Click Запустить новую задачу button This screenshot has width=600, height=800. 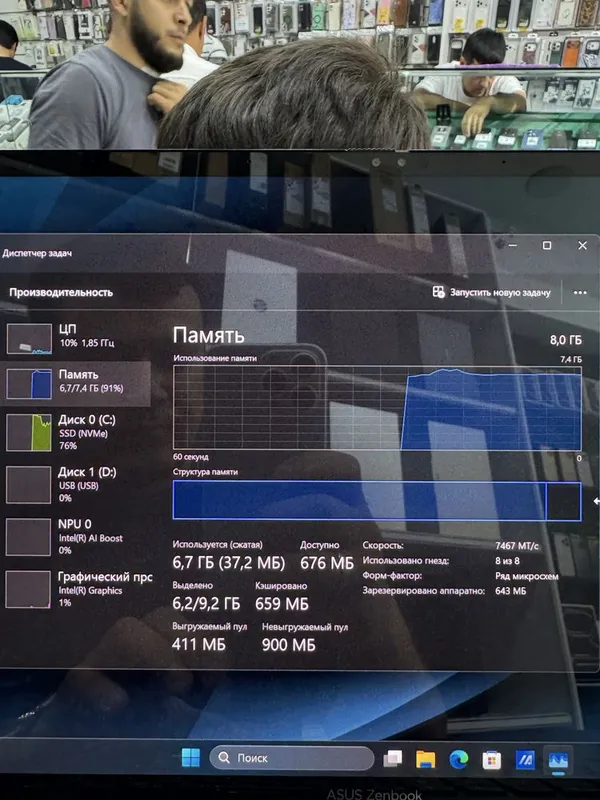(492, 292)
